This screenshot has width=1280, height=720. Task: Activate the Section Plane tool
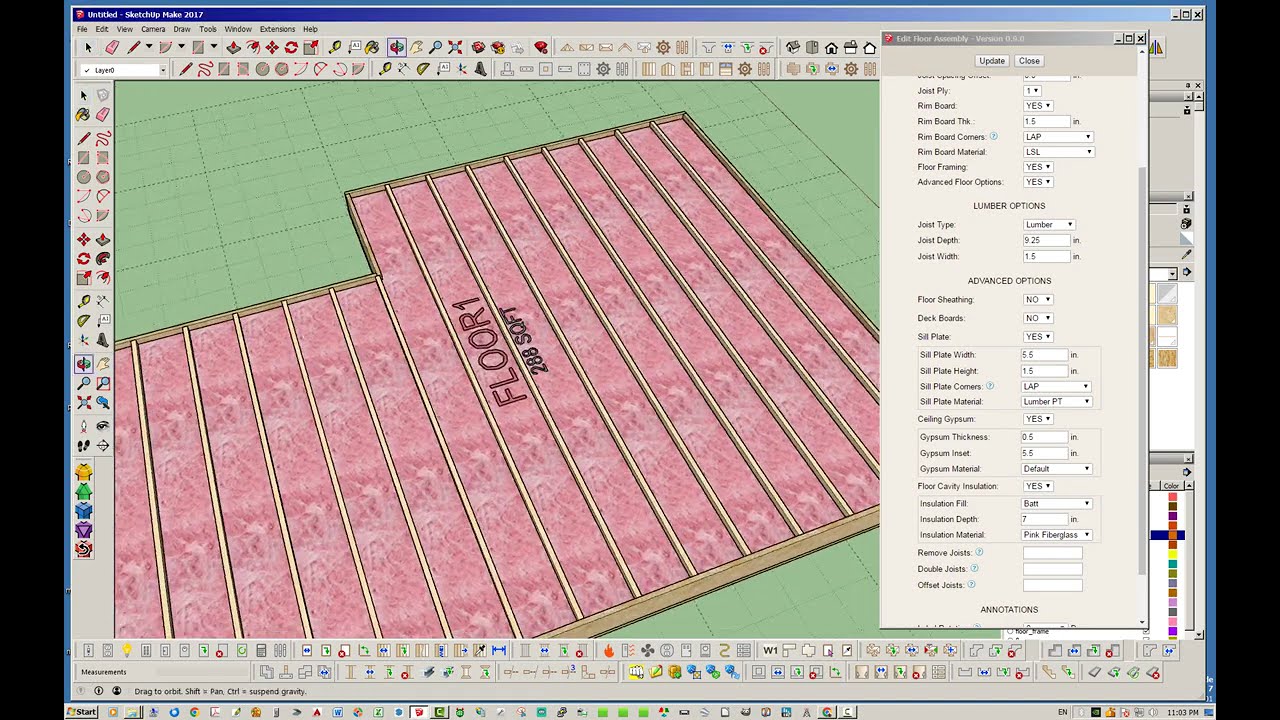point(103,445)
